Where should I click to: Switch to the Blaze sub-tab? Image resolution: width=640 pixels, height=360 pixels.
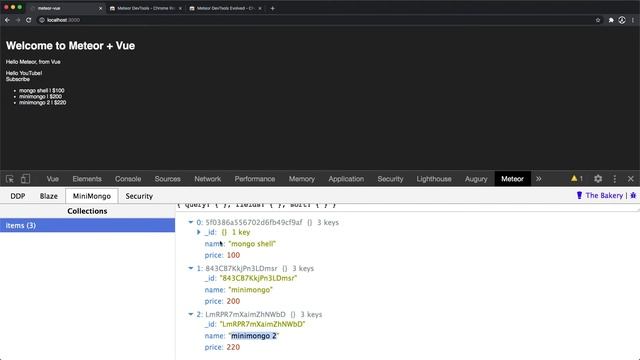49,196
